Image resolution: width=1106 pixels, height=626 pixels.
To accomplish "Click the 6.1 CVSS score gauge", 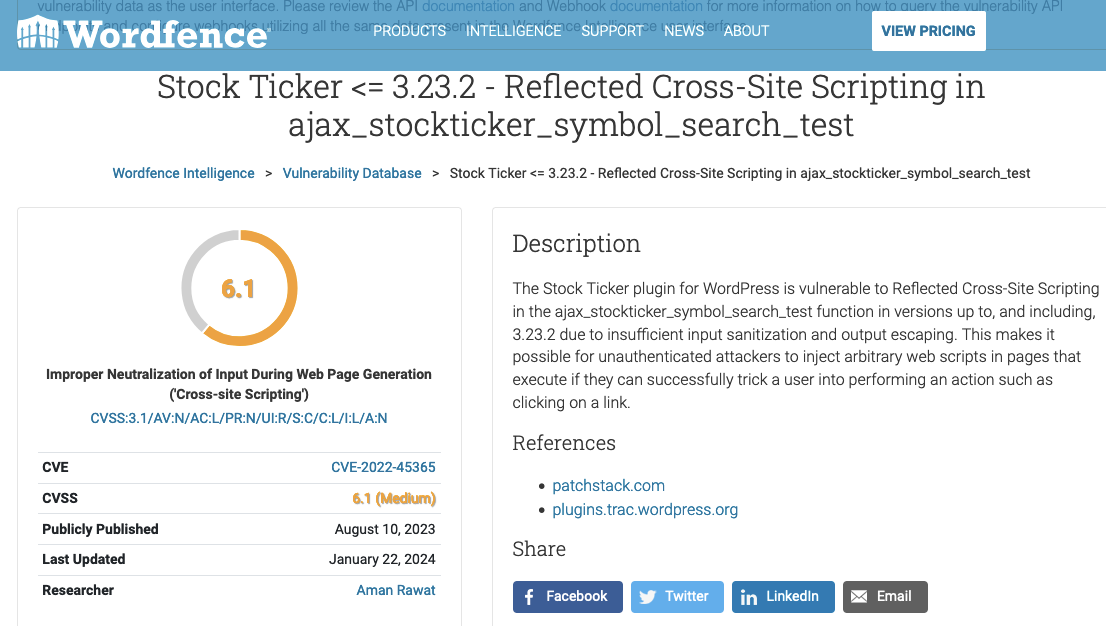I will (x=239, y=288).
